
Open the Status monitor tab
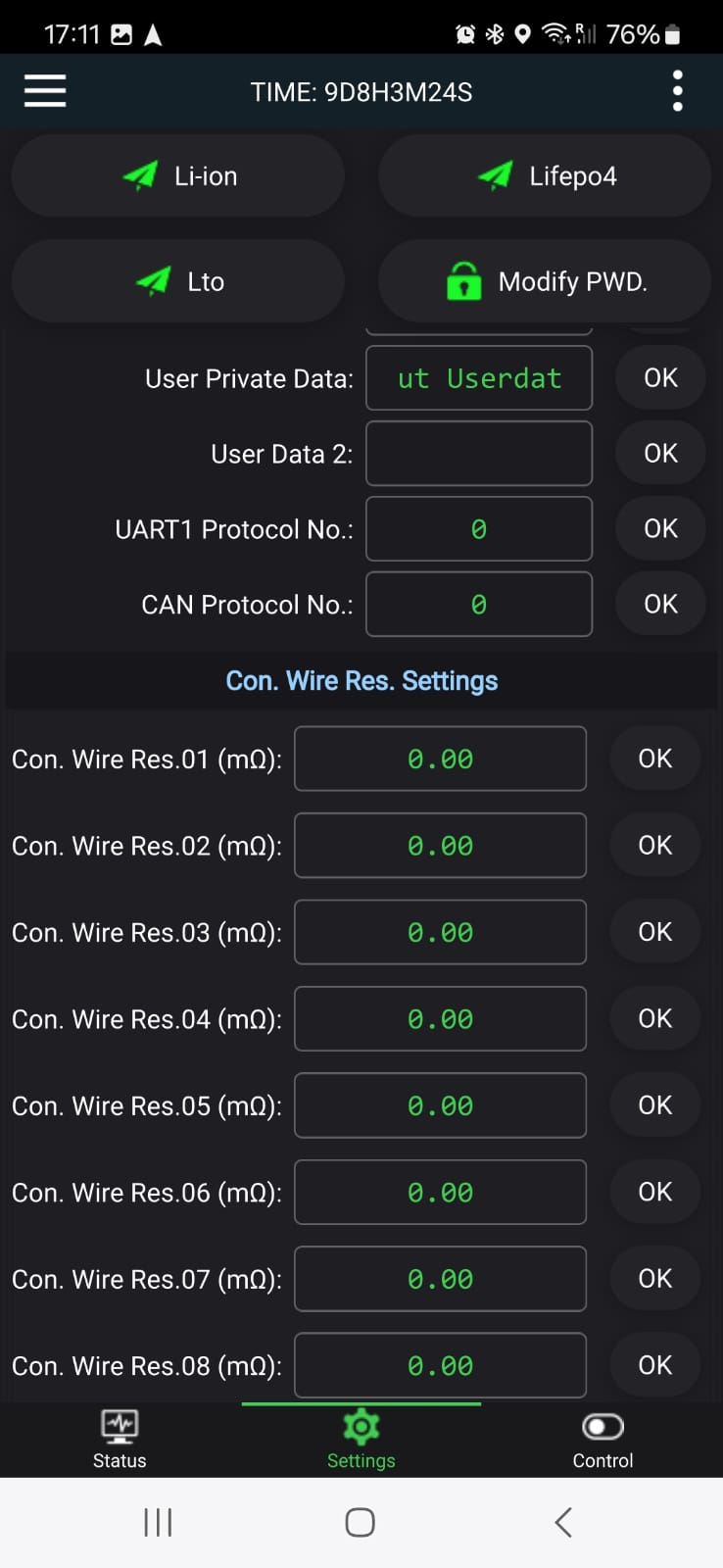(x=120, y=1439)
